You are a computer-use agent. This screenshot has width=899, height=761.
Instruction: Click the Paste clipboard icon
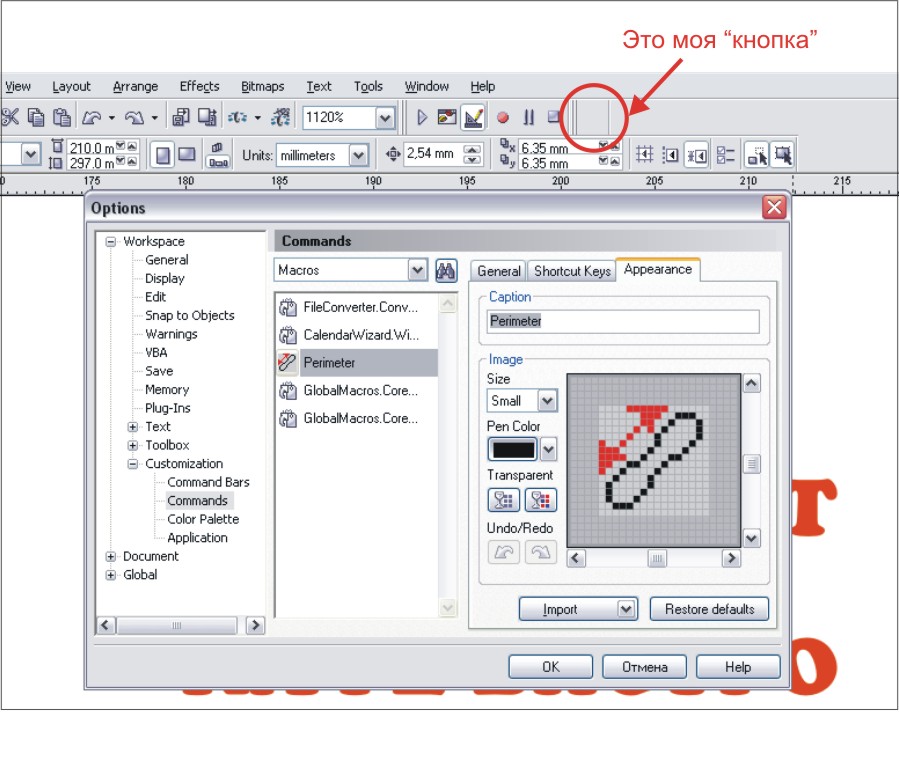click(62, 118)
